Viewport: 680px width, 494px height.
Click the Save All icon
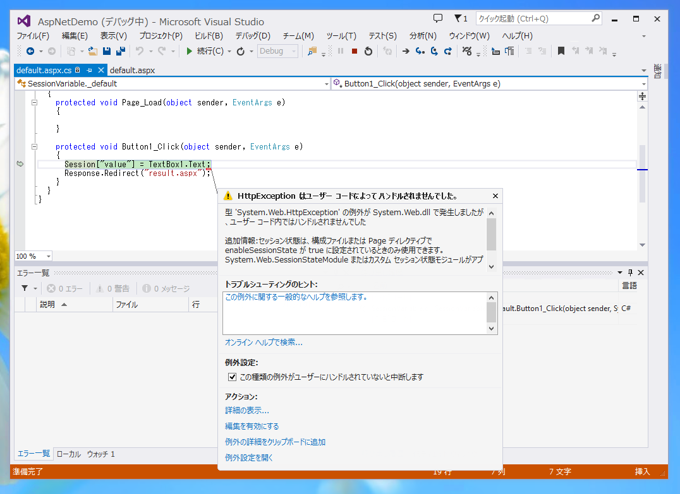[121, 51]
